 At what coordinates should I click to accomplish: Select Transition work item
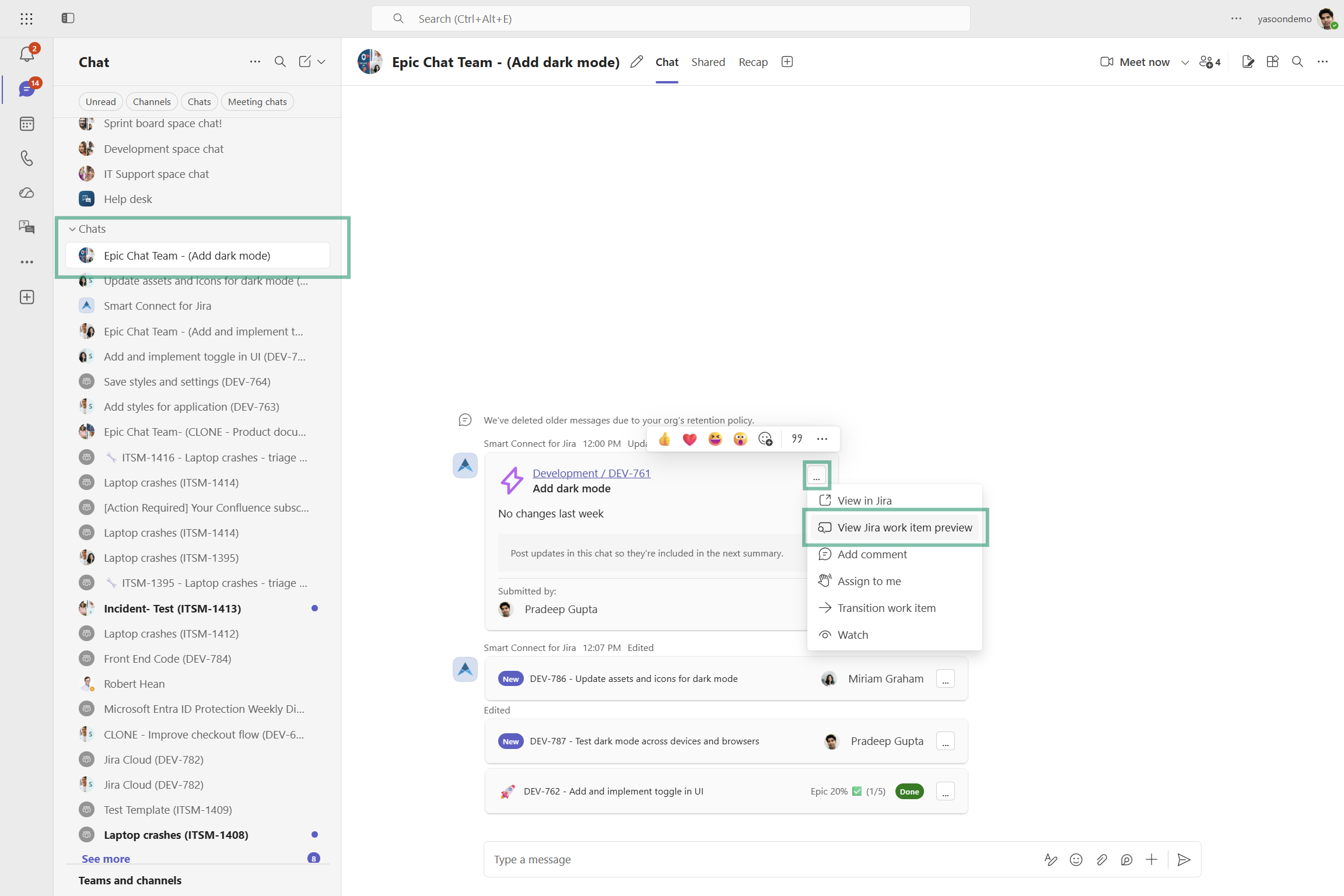(895, 608)
